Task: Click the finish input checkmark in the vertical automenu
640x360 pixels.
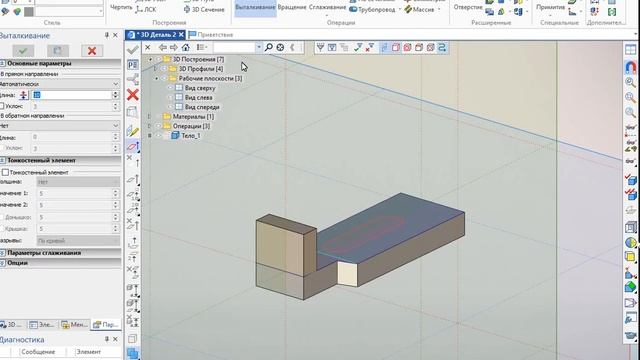Action: [x=133, y=50]
